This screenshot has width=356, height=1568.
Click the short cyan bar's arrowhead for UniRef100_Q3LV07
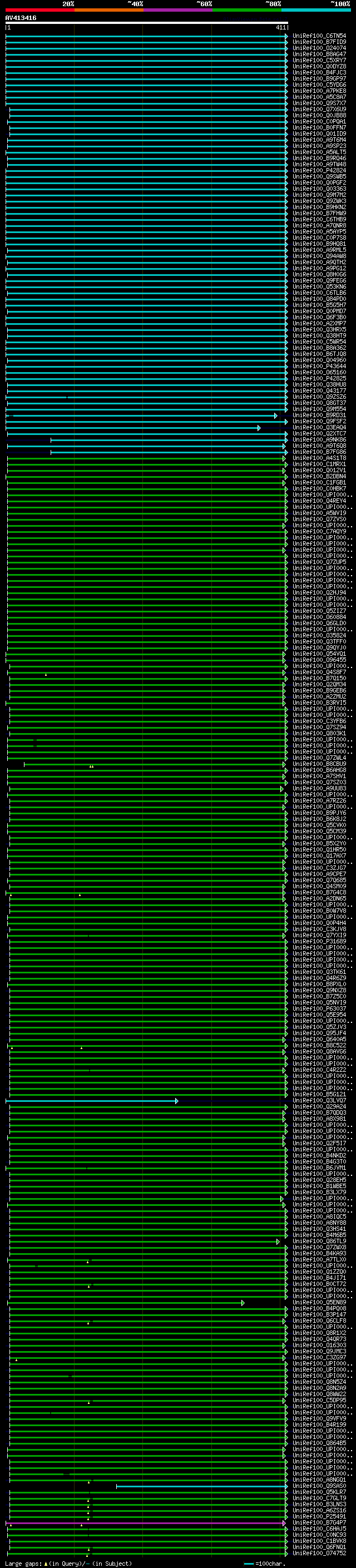point(177,1101)
